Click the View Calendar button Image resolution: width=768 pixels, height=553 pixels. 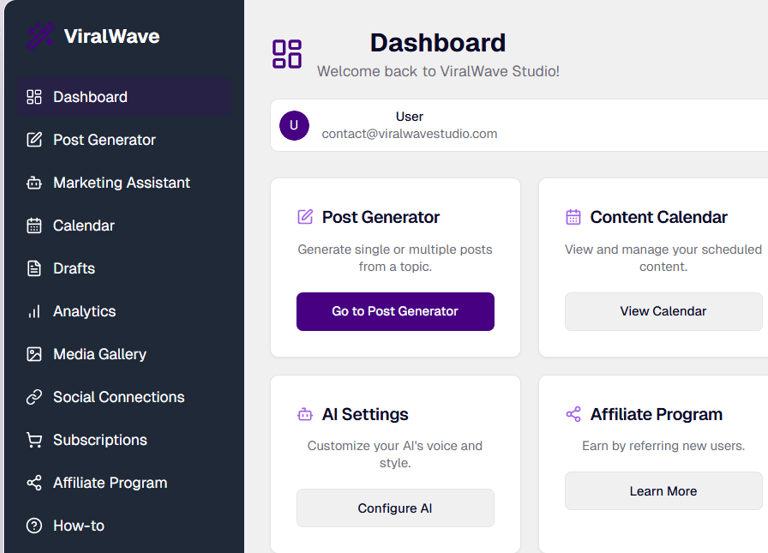[x=663, y=312]
